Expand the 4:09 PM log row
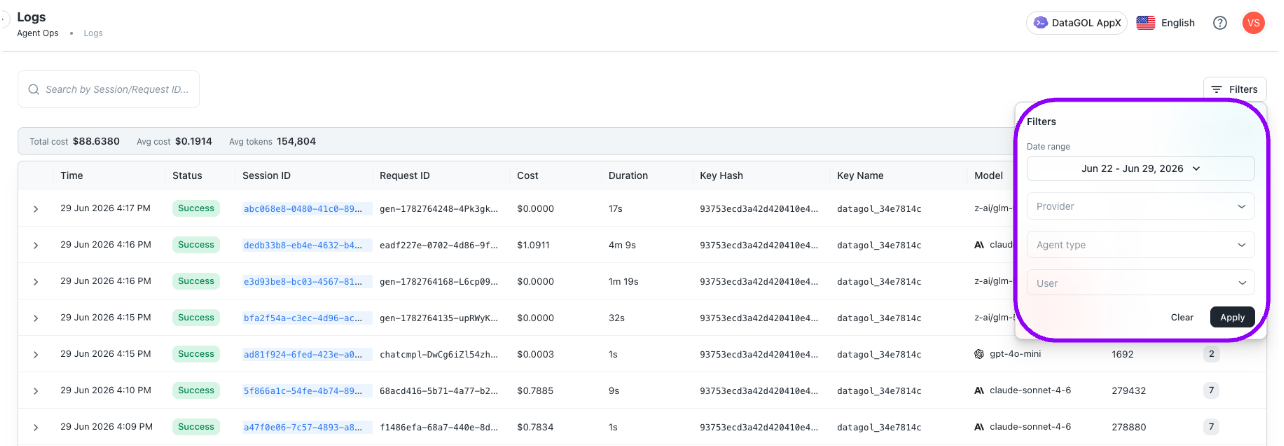1284x446 pixels. pyautogui.click(x=36, y=427)
